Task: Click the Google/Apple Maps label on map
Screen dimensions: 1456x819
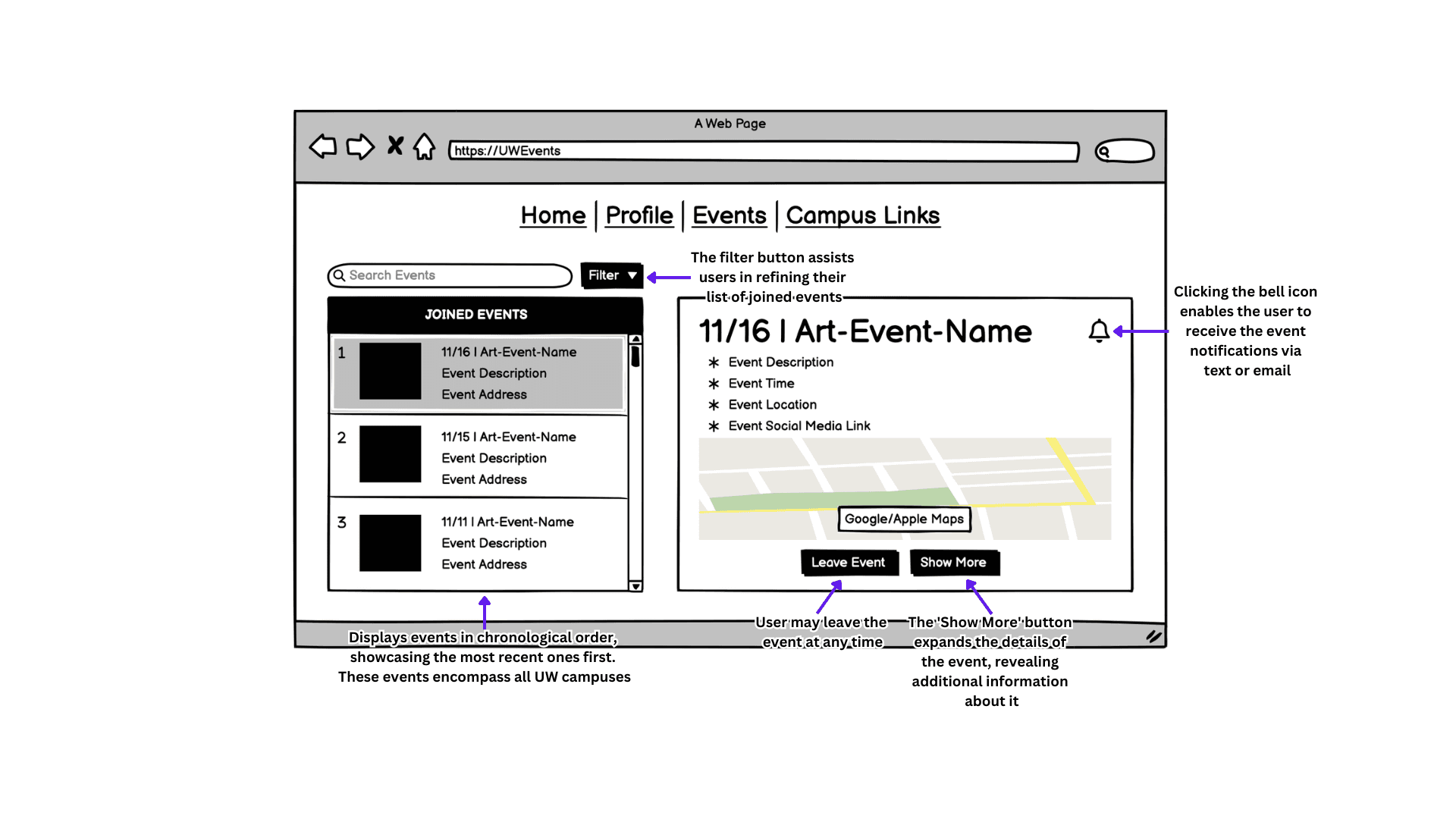Action: pyautogui.click(x=904, y=519)
